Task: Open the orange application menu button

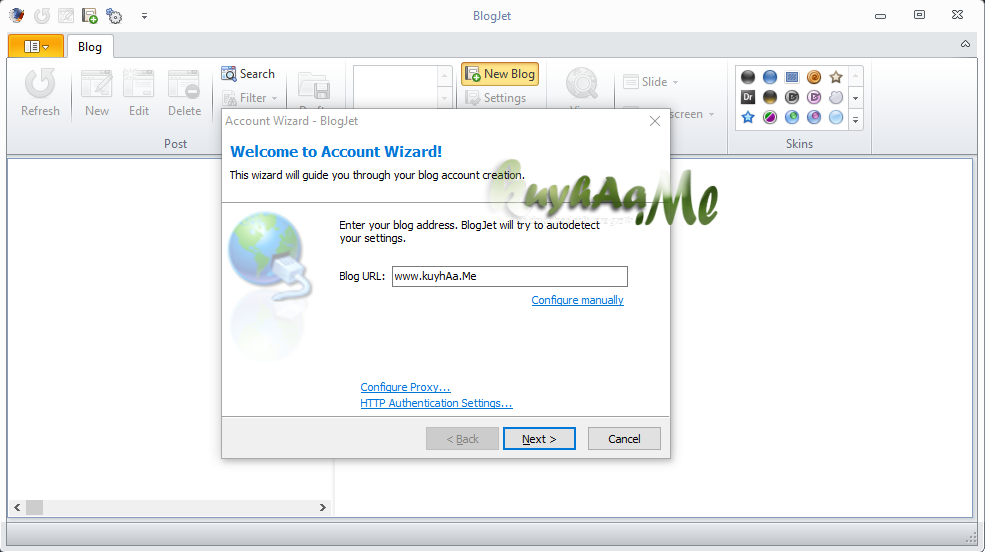Action: click(x=36, y=46)
